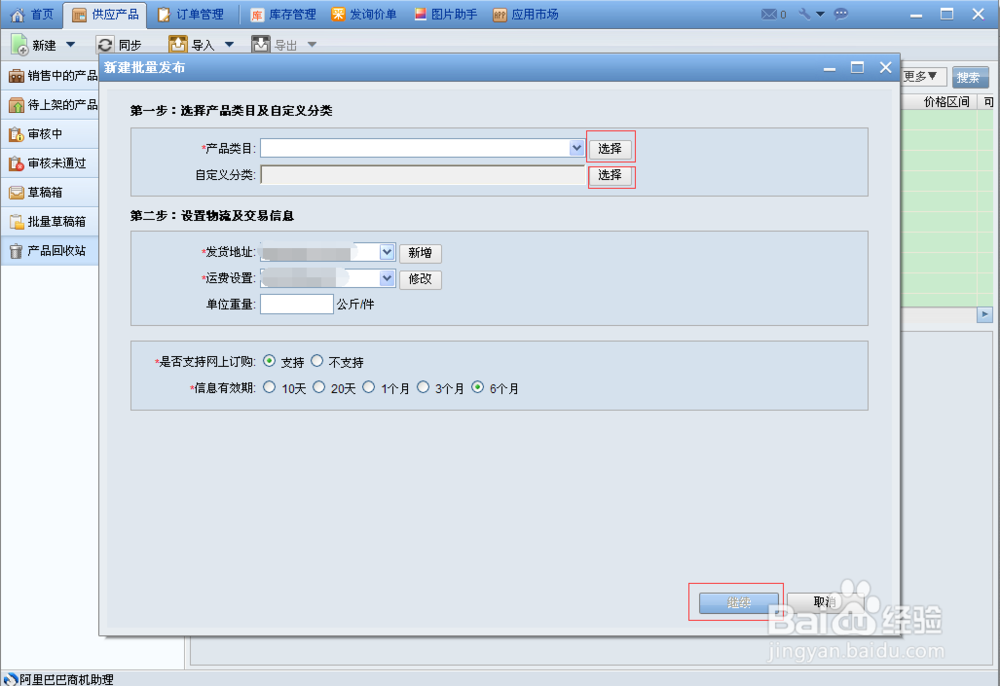Select 审核中 in sidebar
The height and width of the screenshot is (686, 1000).
tap(50, 134)
